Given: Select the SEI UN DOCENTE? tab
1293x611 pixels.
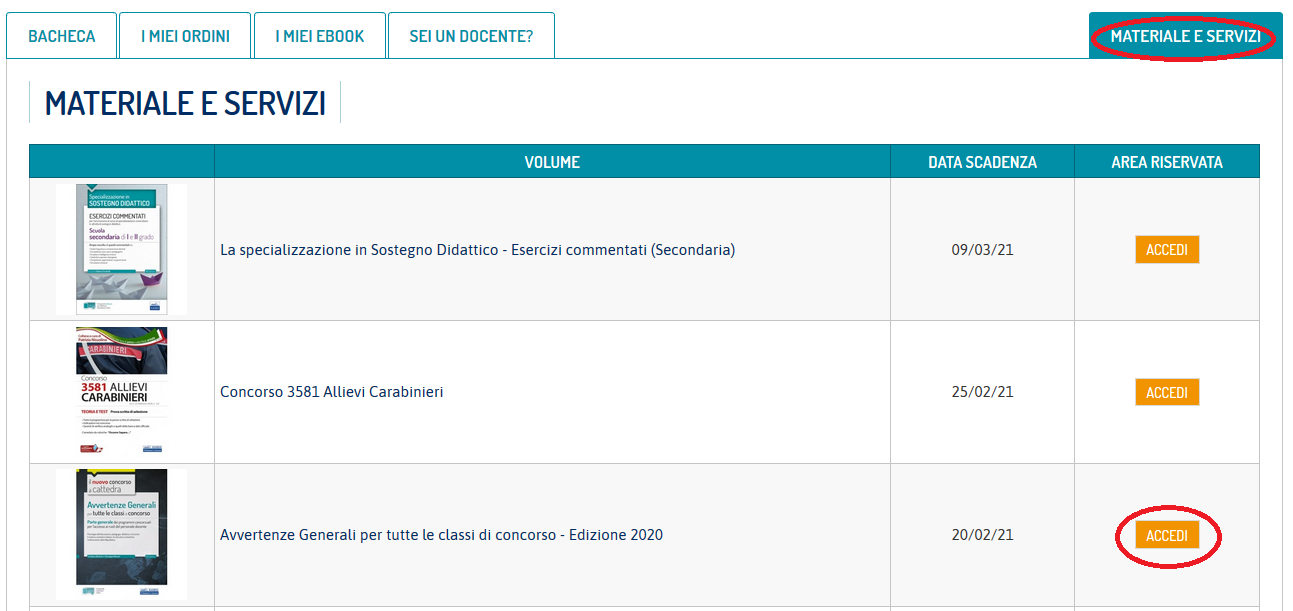Looking at the screenshot, I should (x=471, y=36).
